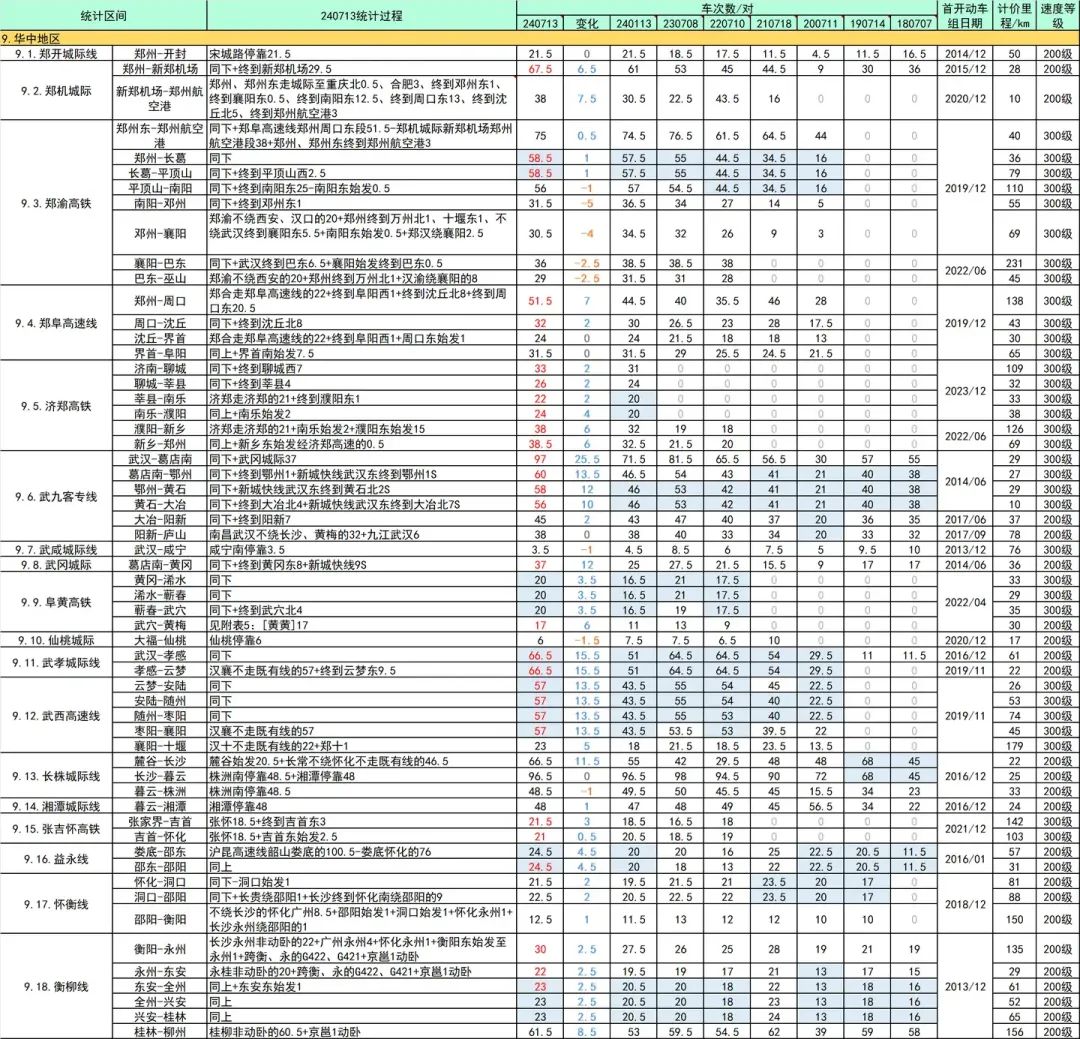Select the '2015/12' first-EMU date cell
This screenshot has width=1080, height=1039.
click(965, 69)
